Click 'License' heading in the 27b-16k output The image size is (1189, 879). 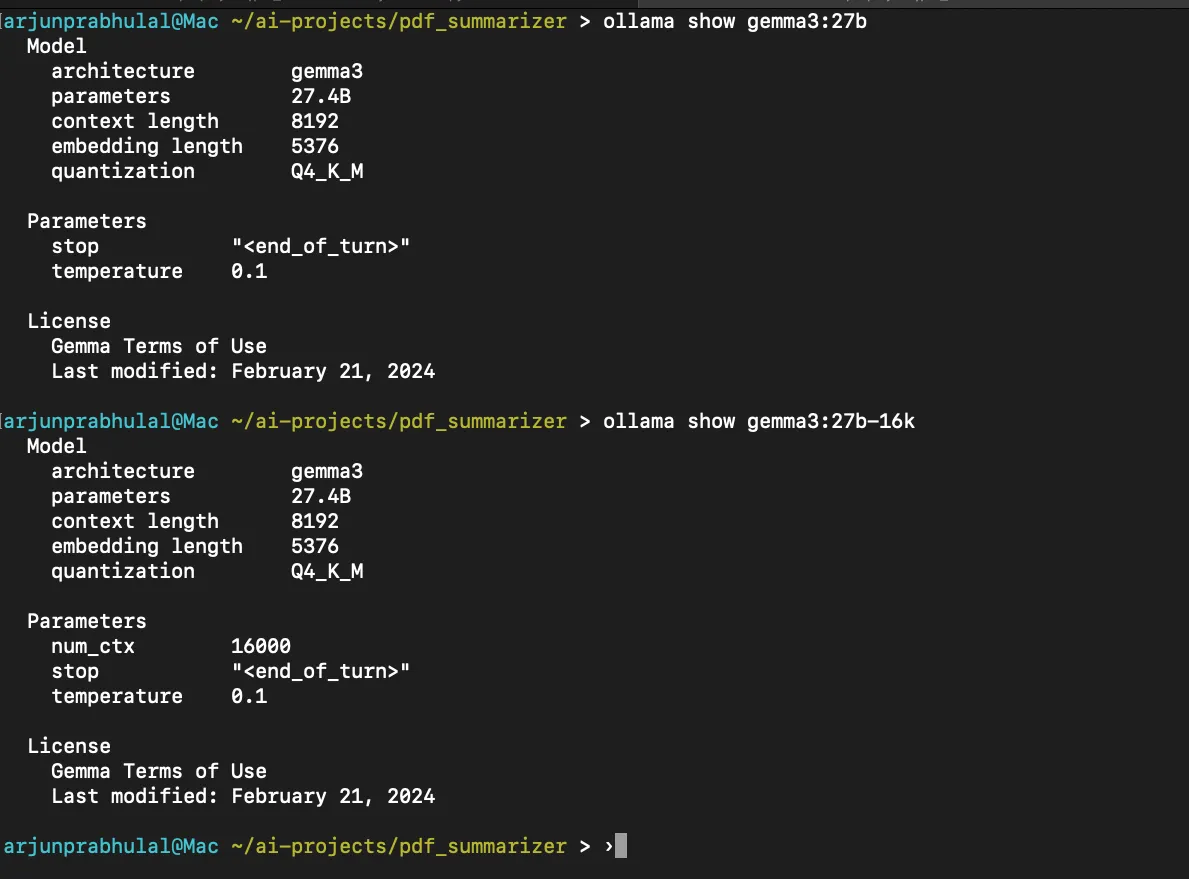point(69,746)
